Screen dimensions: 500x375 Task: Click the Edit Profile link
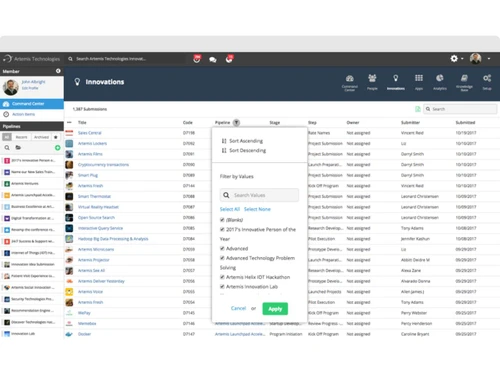(x=30, y=88)
